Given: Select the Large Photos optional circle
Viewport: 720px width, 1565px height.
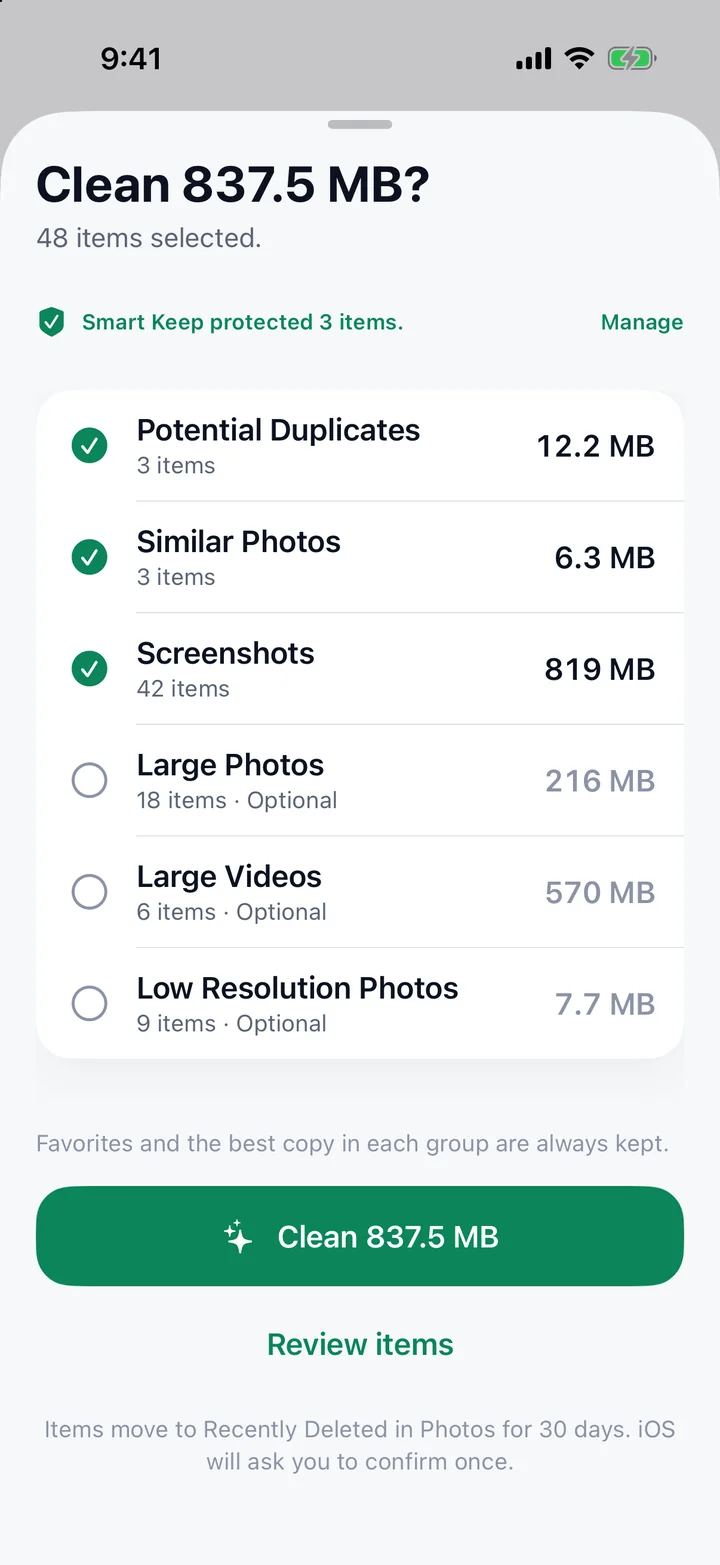Looking at the screenshot, I should [90, 781].
